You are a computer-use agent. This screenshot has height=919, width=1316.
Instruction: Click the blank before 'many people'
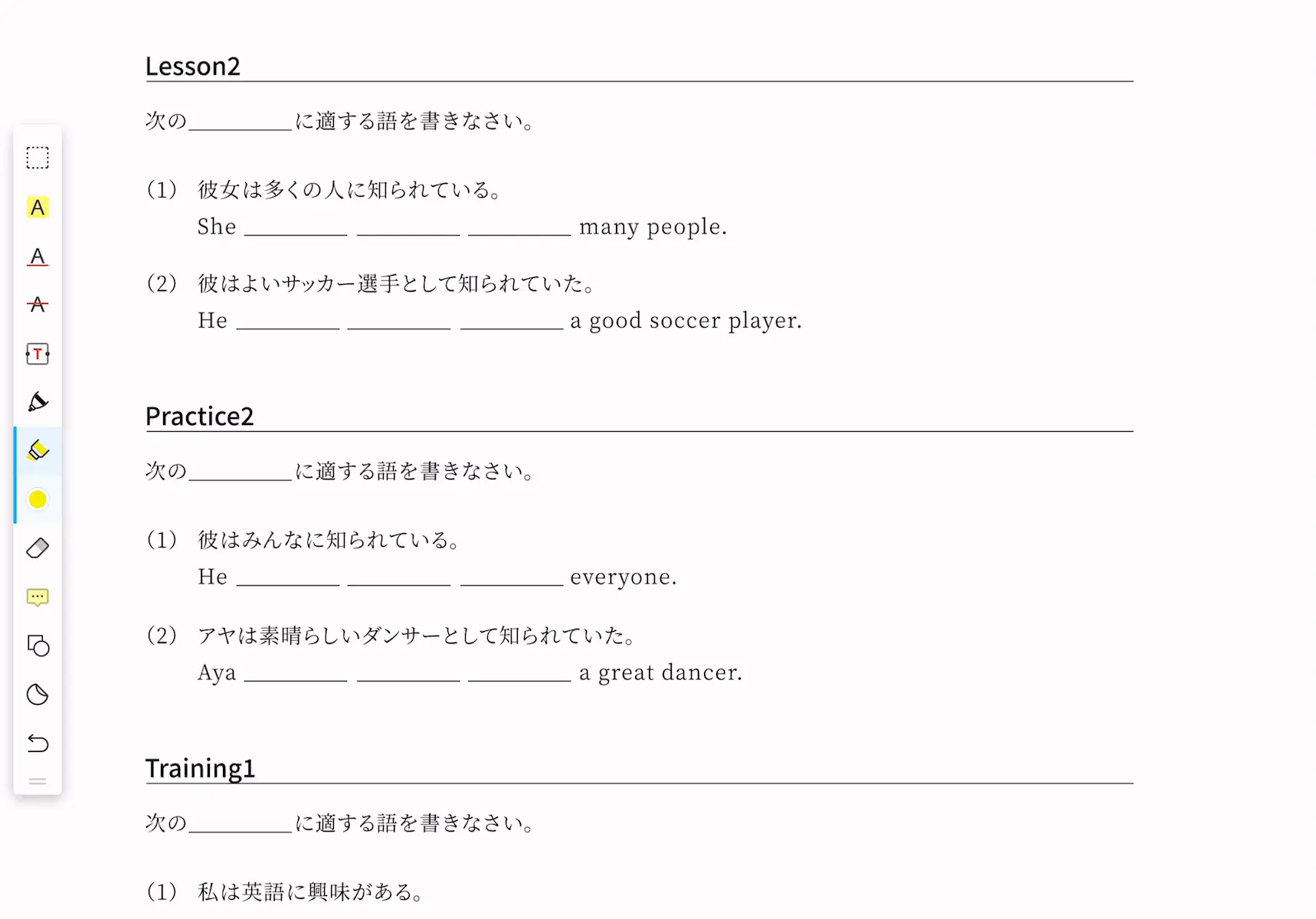(519, 228)
